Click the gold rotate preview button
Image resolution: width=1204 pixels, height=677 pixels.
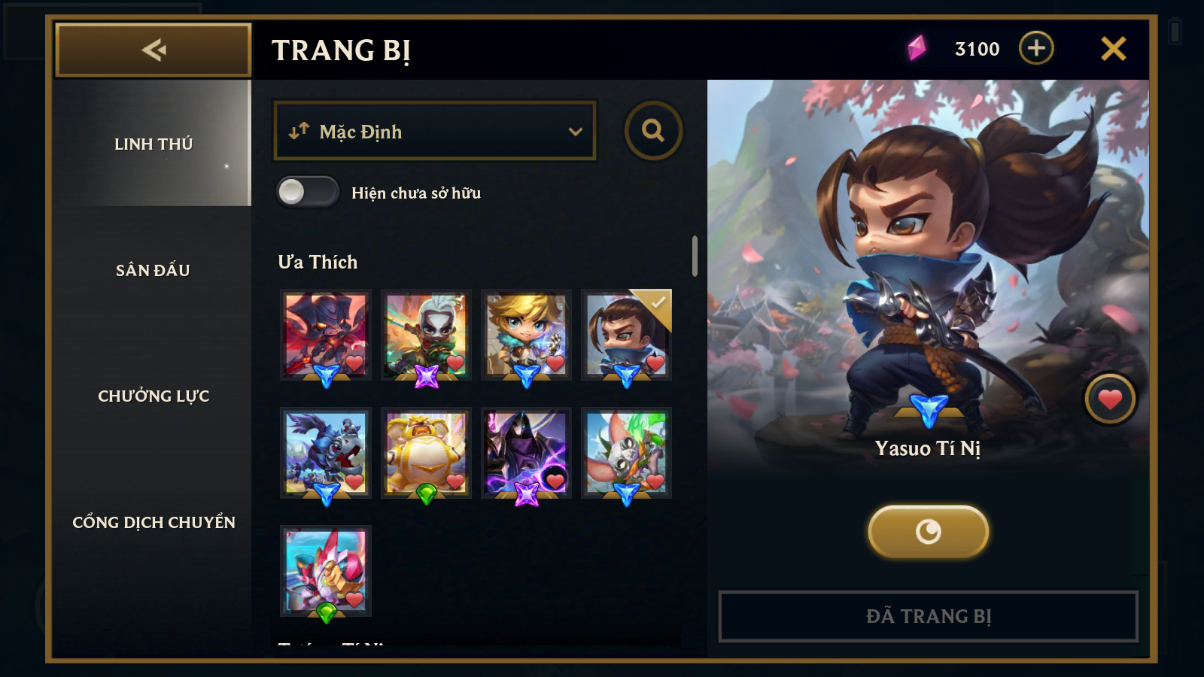928,531
